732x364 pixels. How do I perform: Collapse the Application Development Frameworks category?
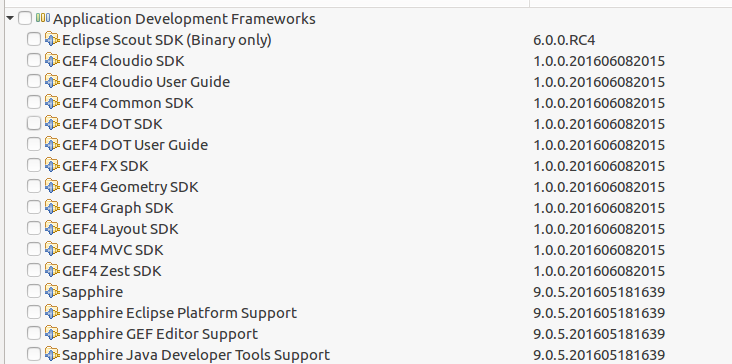coord(10,19)
